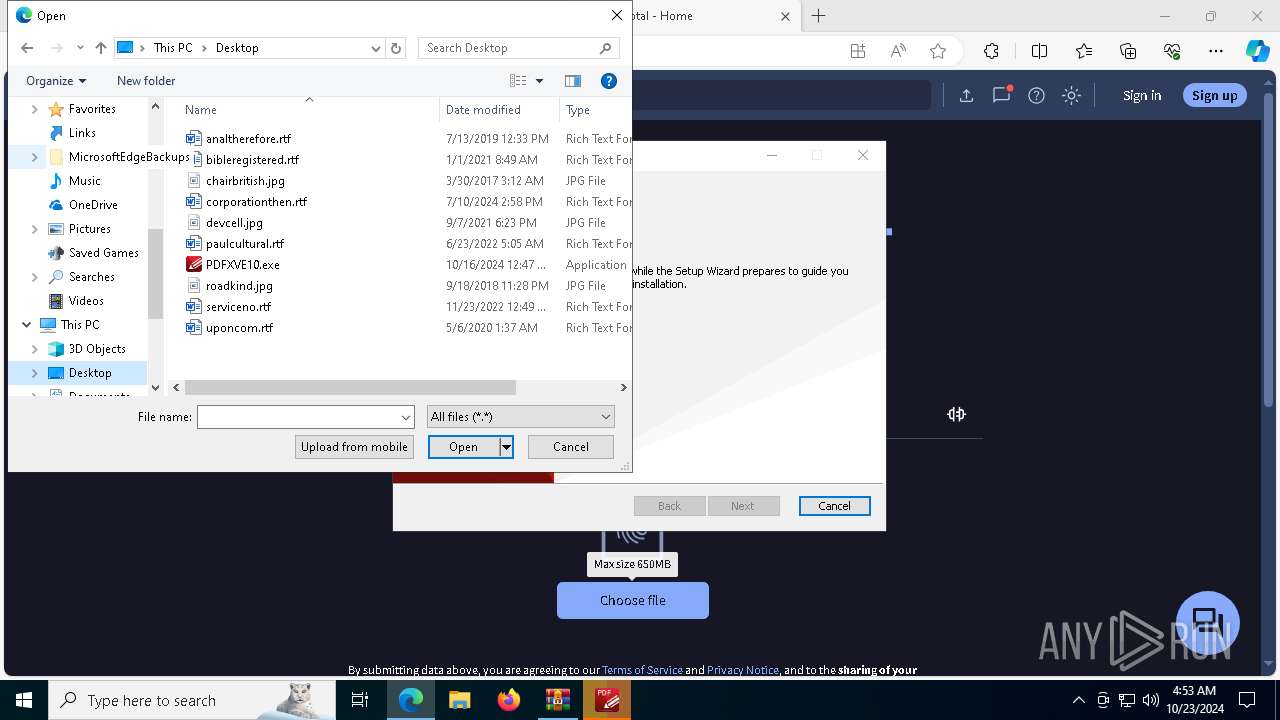
Task: Open the Terms of Service link
Action: (642, 670)
